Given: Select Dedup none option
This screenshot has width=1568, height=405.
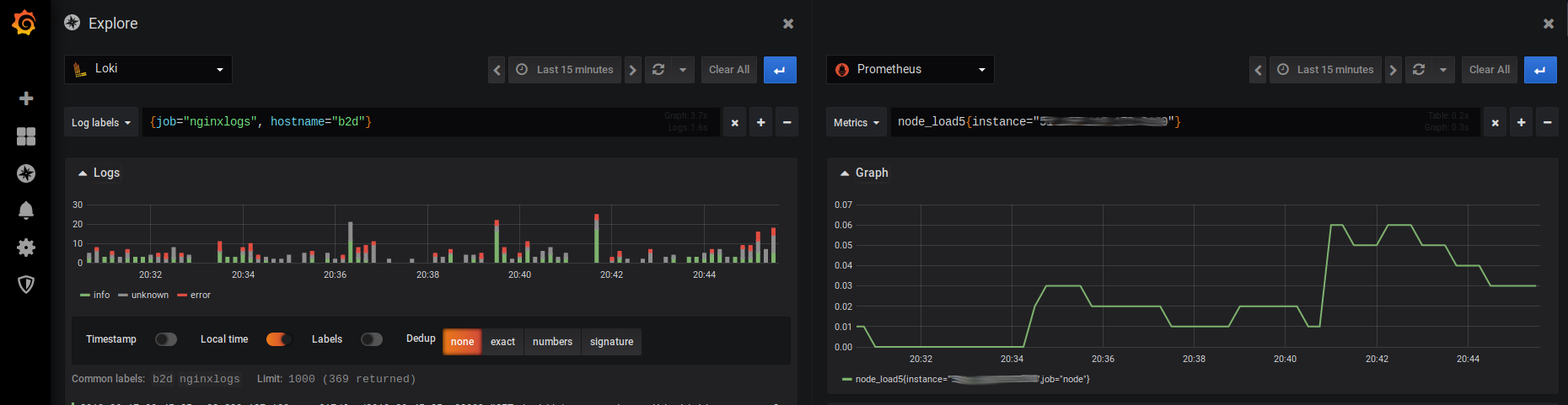Looking at the screenshot, I should pos(462,342).
